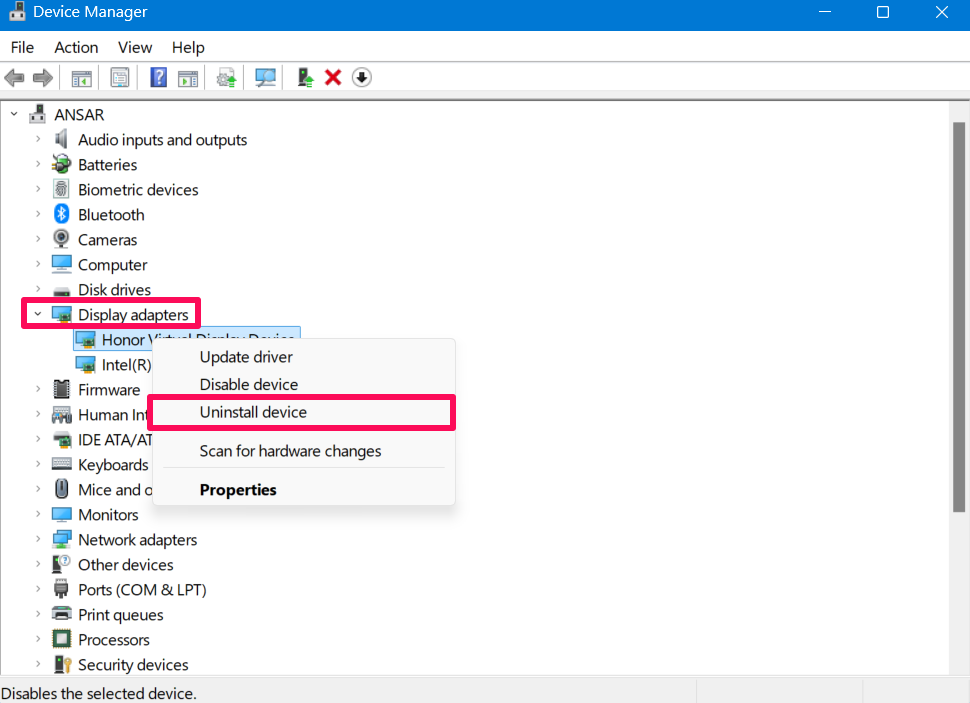Image resolution: width=970 pixels, height=703 pixels.
Task: Expand the Monitors node
Action: [38, 514]
